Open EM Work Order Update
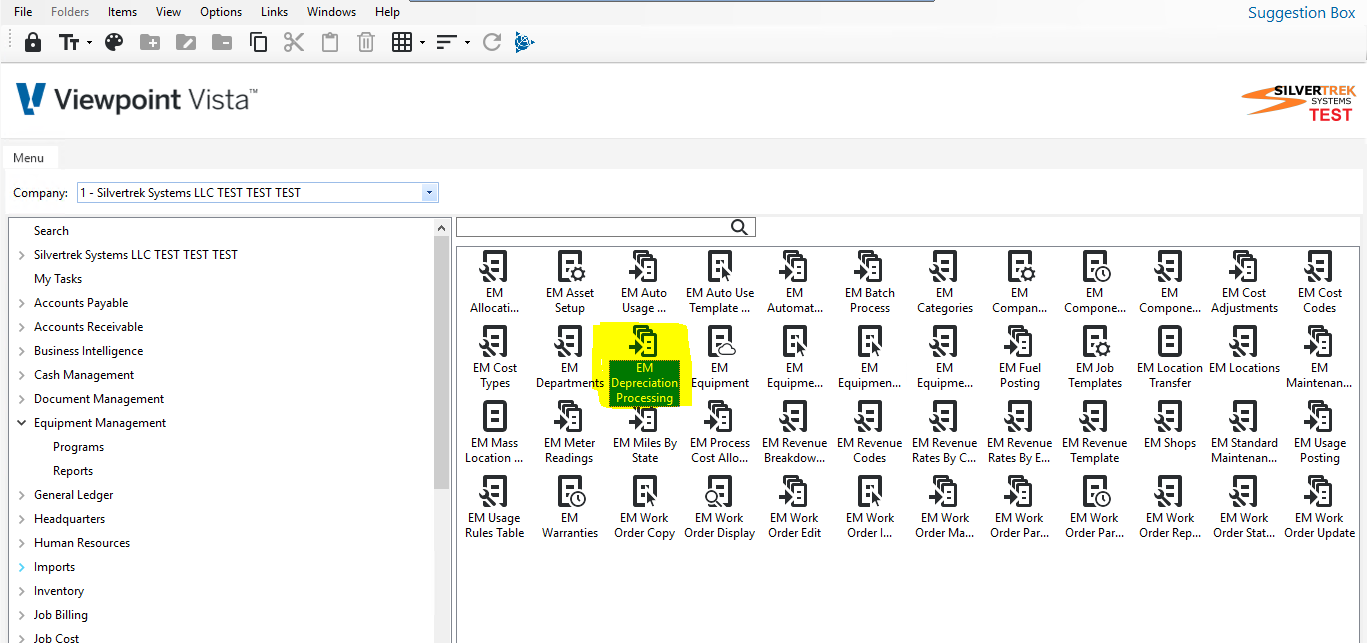 pos(1320,508)
